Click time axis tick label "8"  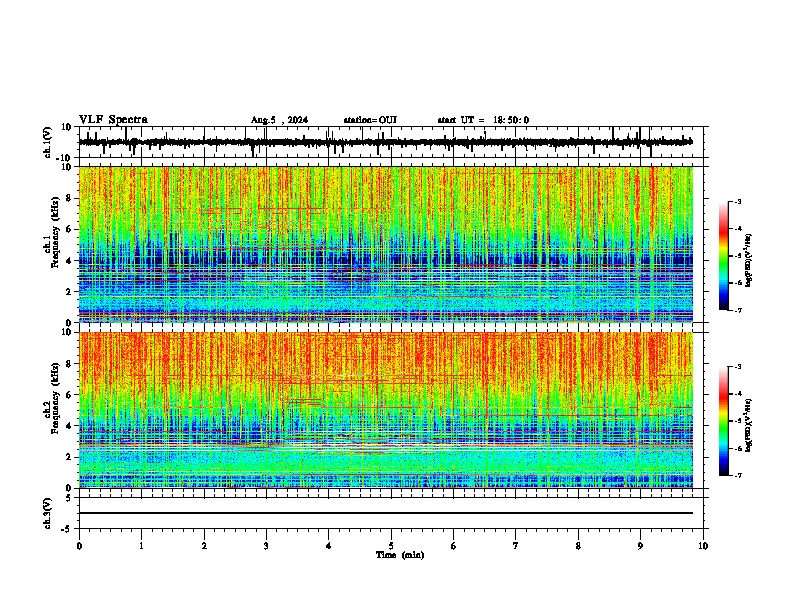578,546
